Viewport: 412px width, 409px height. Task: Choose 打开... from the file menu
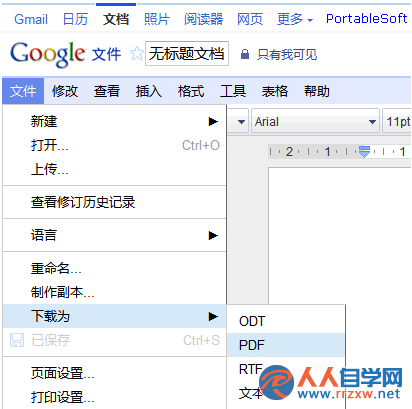114,145
